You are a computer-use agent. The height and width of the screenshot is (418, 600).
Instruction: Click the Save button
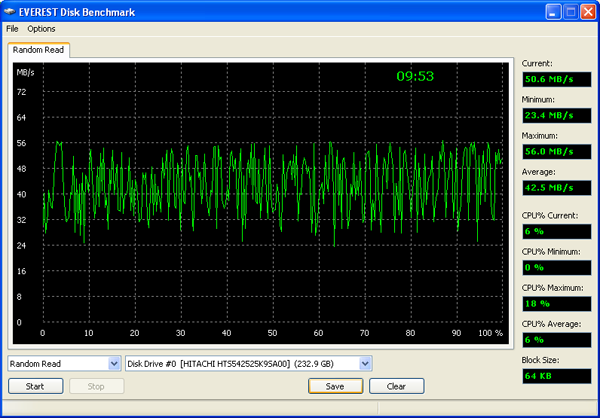[x=335, y=386]
